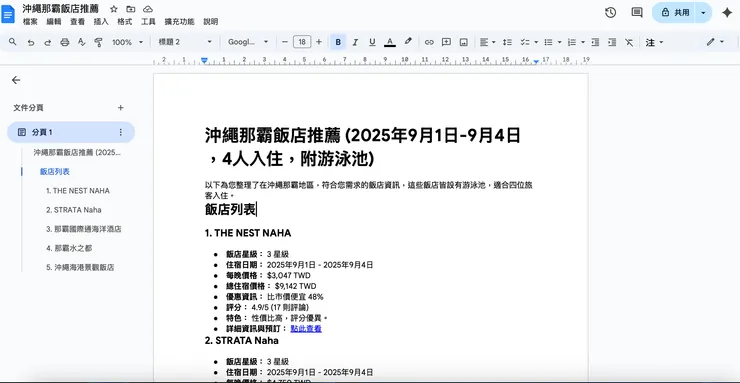Open the text alignment dropdown
Viewport: 740px width, 383px height.
[x=488, y=42]
